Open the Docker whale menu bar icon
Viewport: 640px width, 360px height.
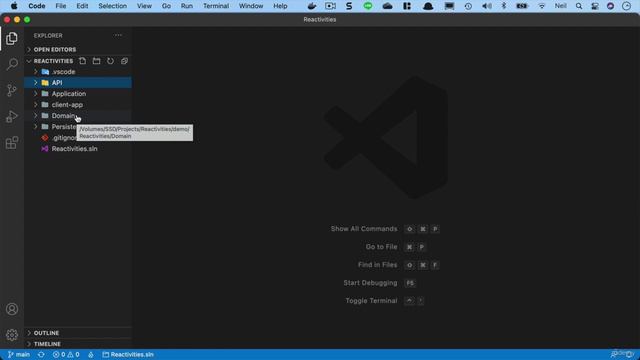(x=312, y=6)
